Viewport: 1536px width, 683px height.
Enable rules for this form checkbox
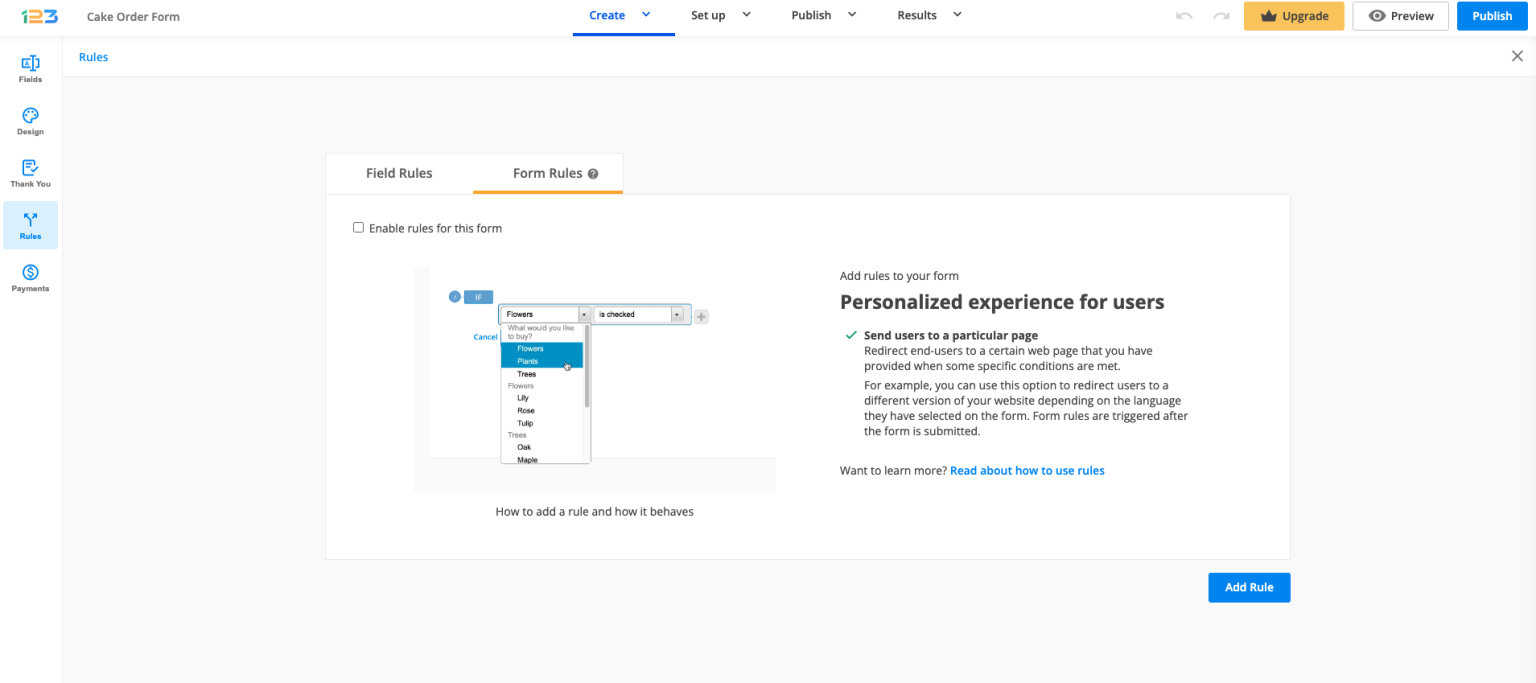point(359,228)
